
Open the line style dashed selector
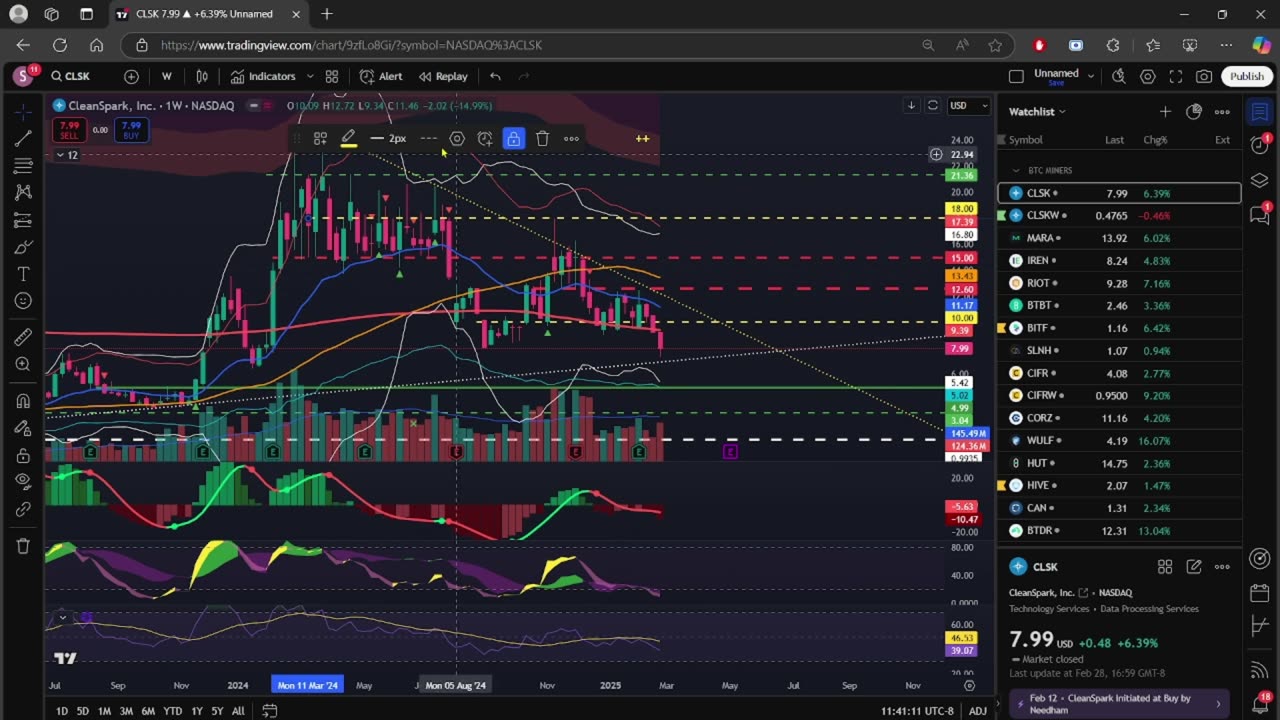pos(428,139)
